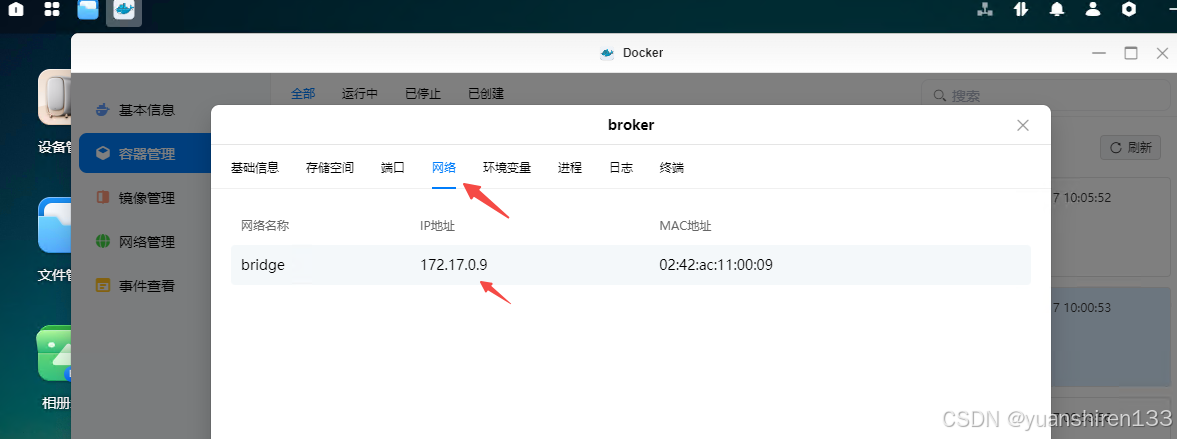Select the Docker whale taskbar icon
The image size is (1177, 439).
(124, 11)
